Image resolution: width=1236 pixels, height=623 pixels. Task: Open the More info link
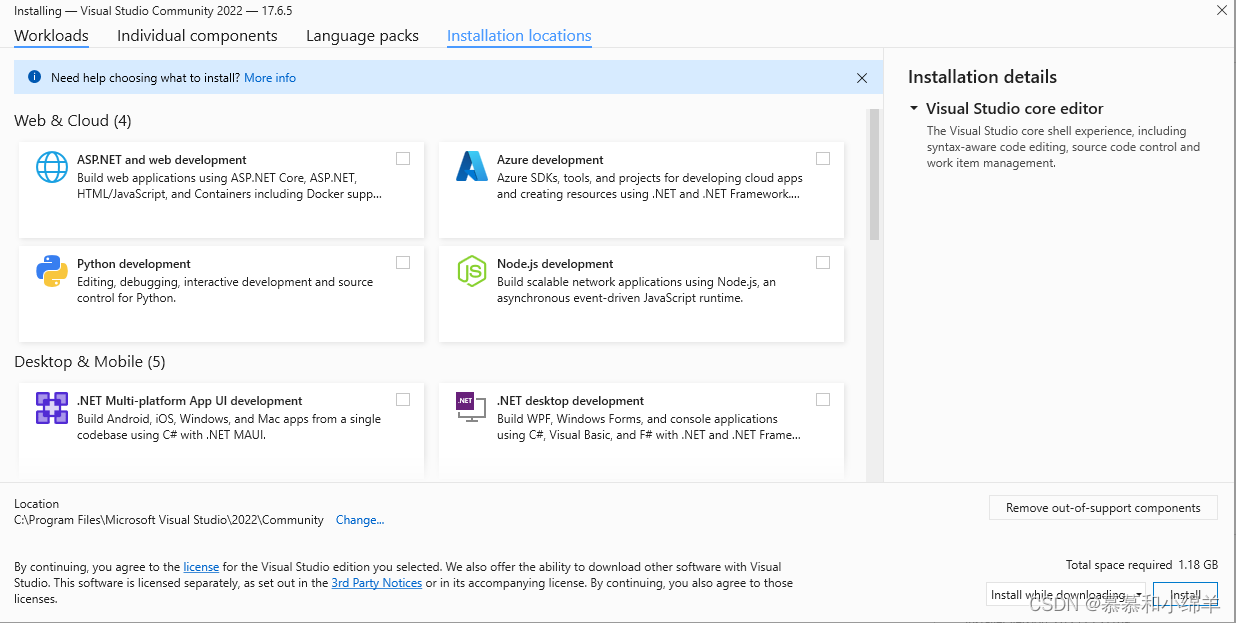[270, 77]
